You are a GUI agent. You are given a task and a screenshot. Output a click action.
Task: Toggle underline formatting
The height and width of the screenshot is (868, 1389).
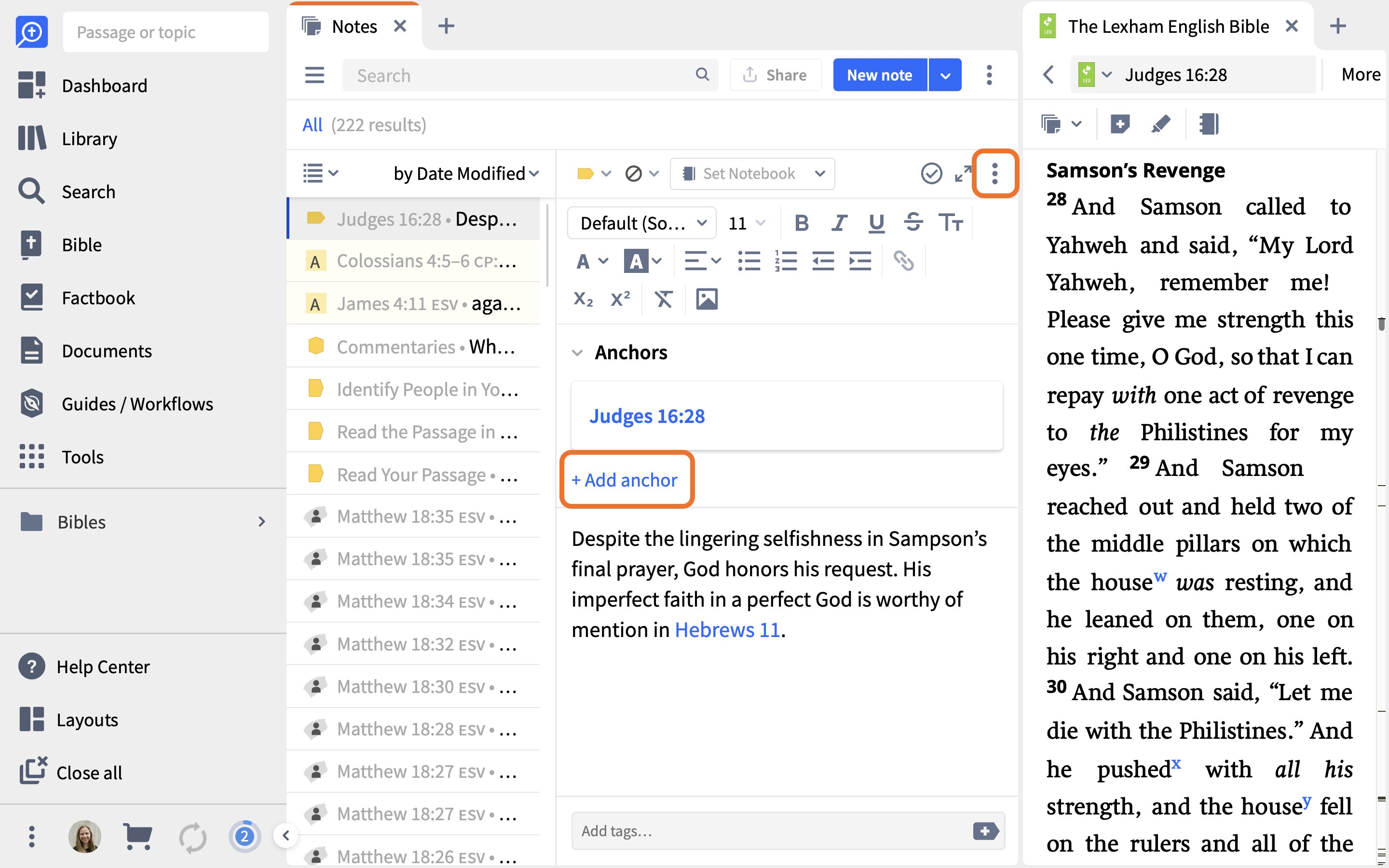pos(876,223)
